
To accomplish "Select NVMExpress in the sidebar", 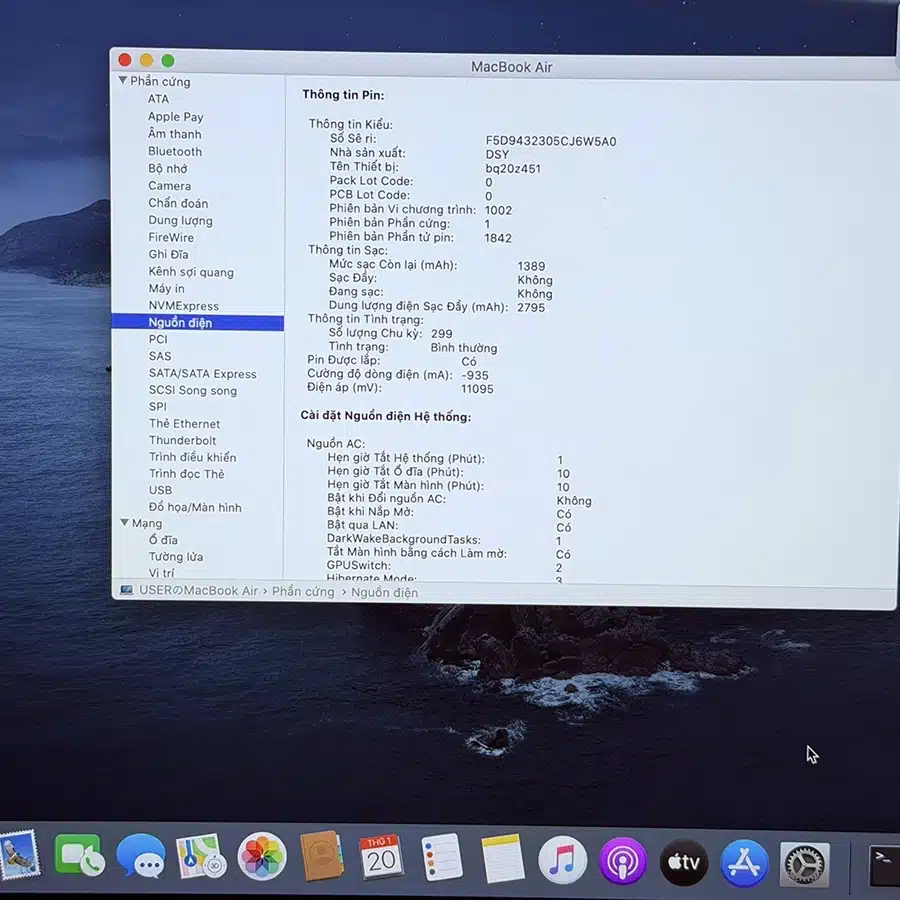I will [x=183, y=306].
